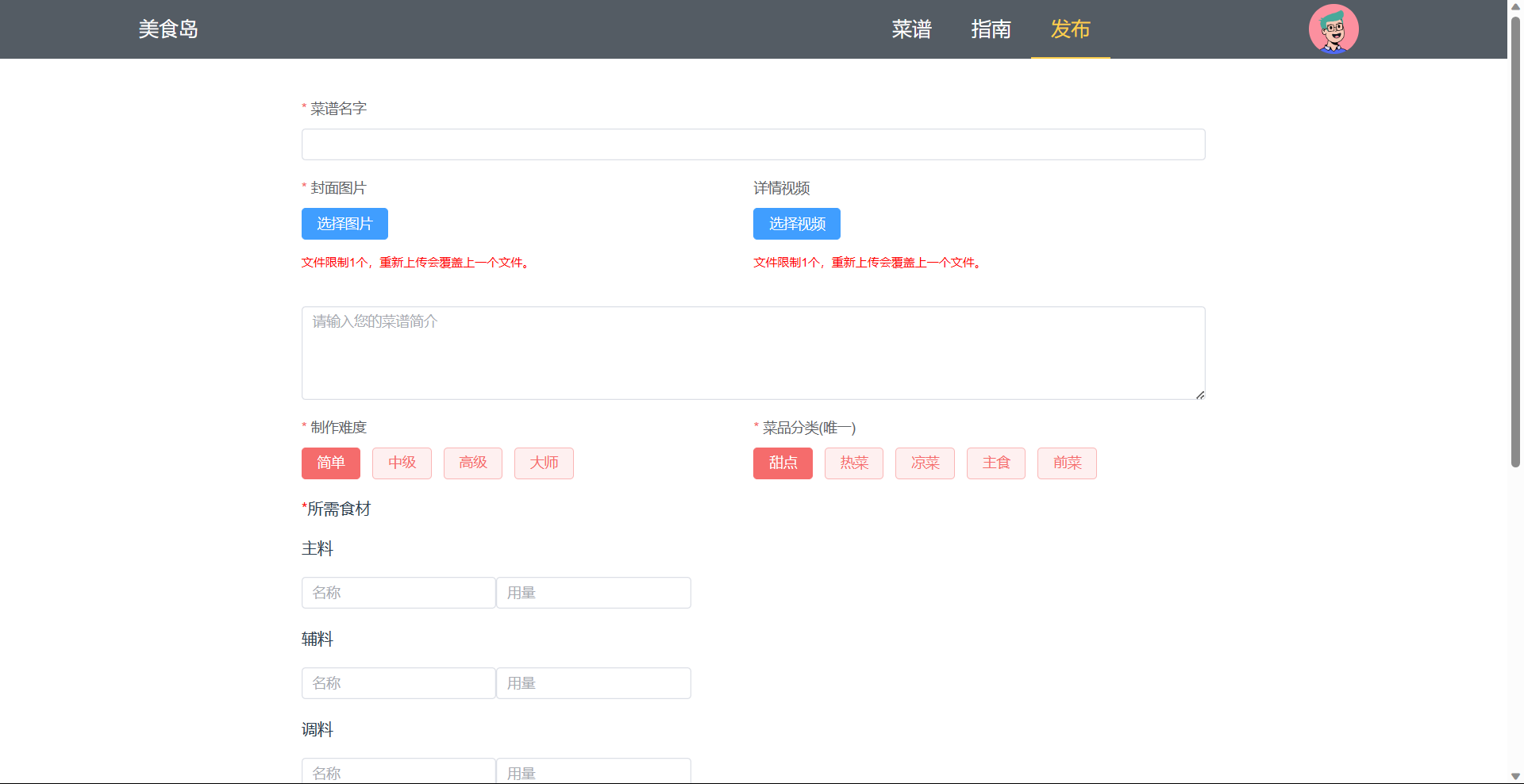The width and height of the screenshot is (1524, 784).
Task: Click the 菜谱名字 field label
Action: (x=338, y=109)
